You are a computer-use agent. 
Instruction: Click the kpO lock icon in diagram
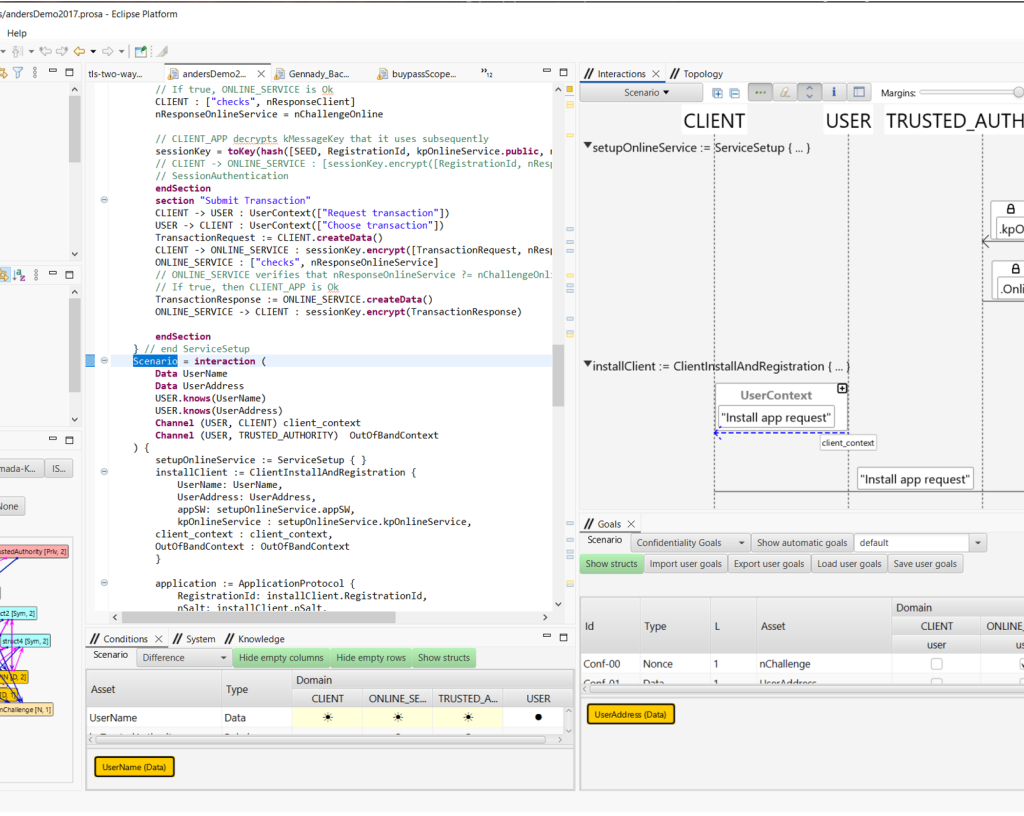[1011, 209]
